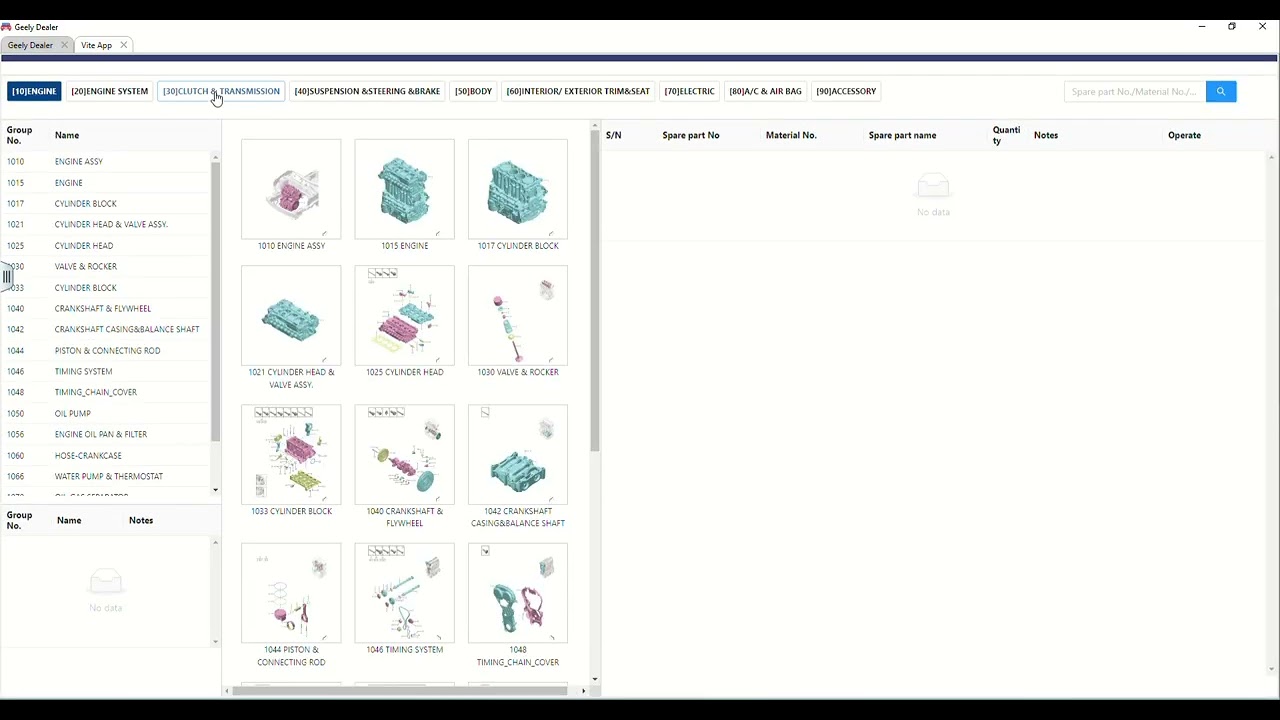This screenshot has width=1280, height=720.
Task: Open 1040 CRANKSHAFT & FLYWHEEL thumbnail
Action: pyautogui.click(x=404, y=454)
